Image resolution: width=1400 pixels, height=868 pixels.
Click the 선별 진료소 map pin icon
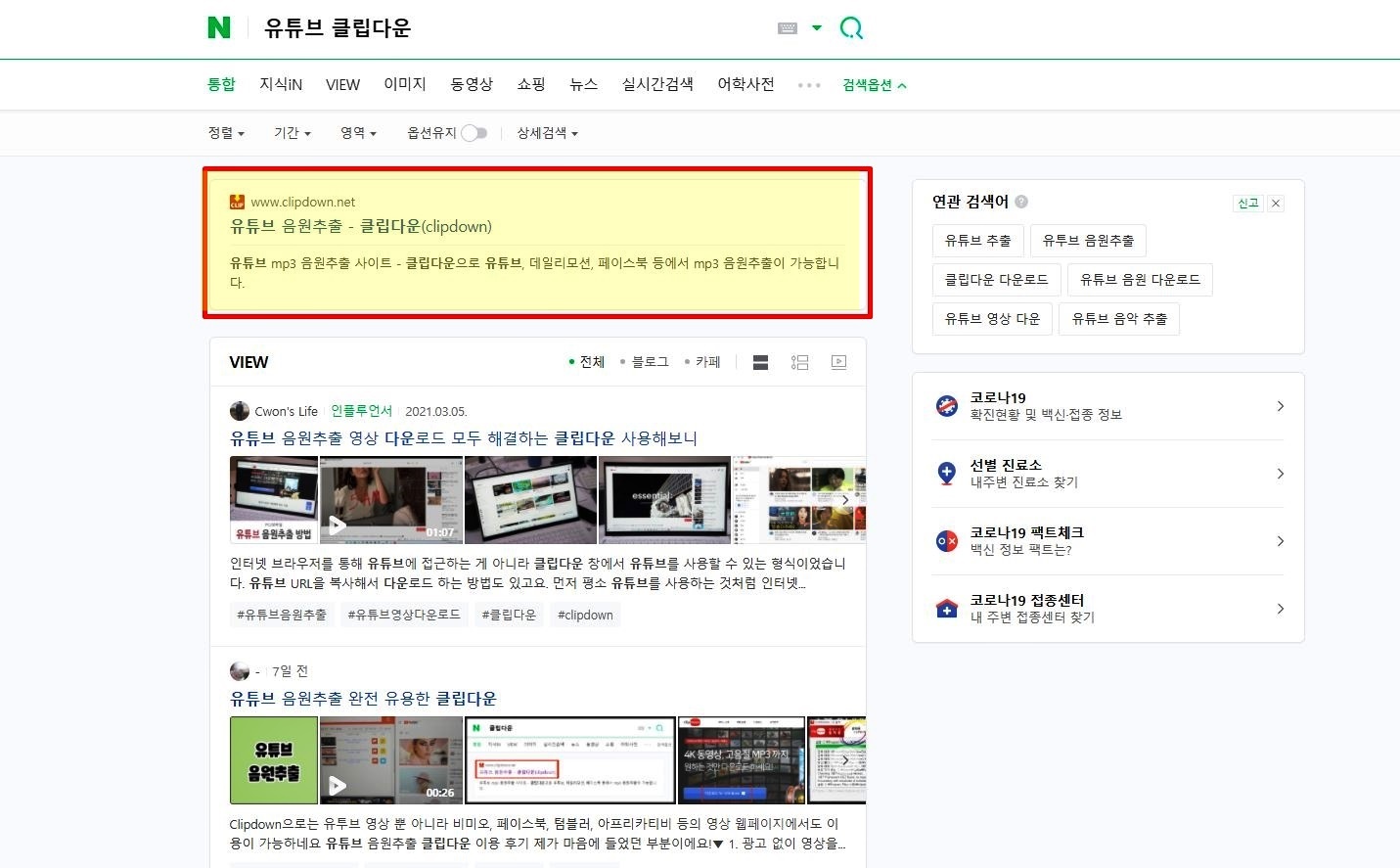click(x=947, y=474)
